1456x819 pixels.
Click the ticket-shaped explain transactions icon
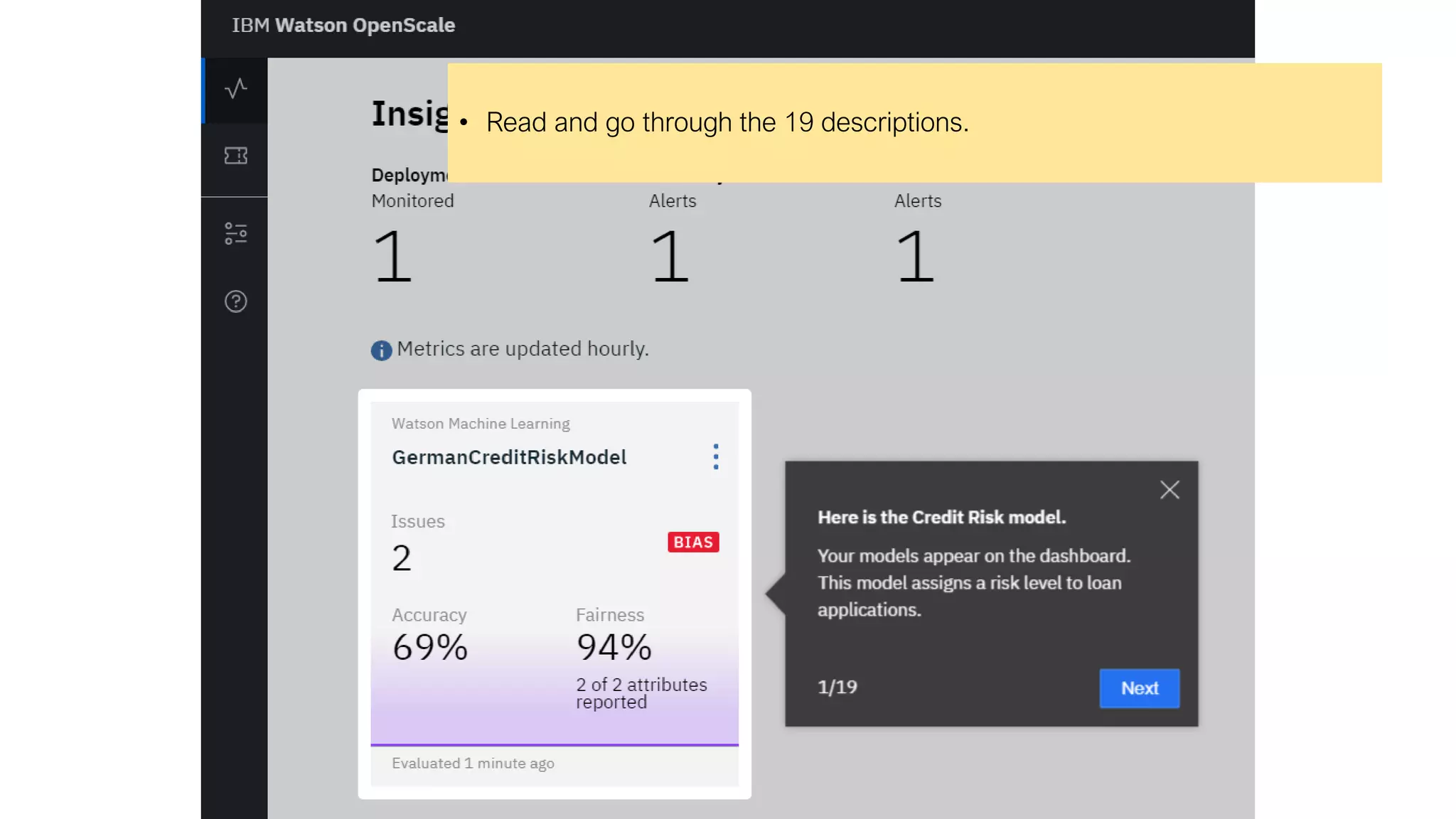pyautogui.click(x=235, y=156)
